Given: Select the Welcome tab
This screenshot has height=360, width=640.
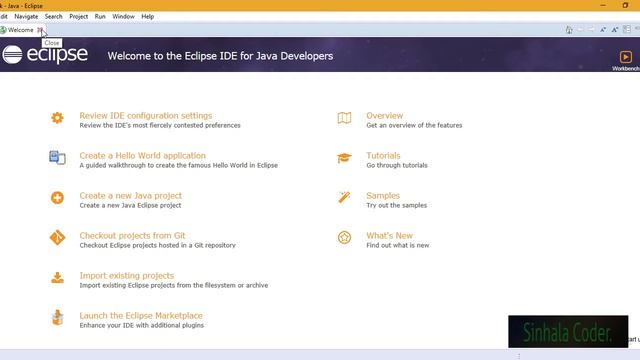Looking at the screenshot, I should click(20, 30).
